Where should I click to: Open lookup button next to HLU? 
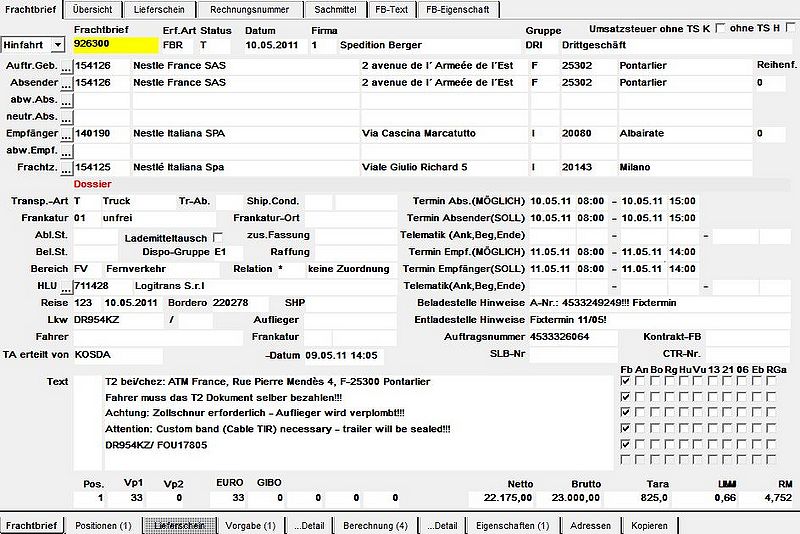(x=66, y=287)
